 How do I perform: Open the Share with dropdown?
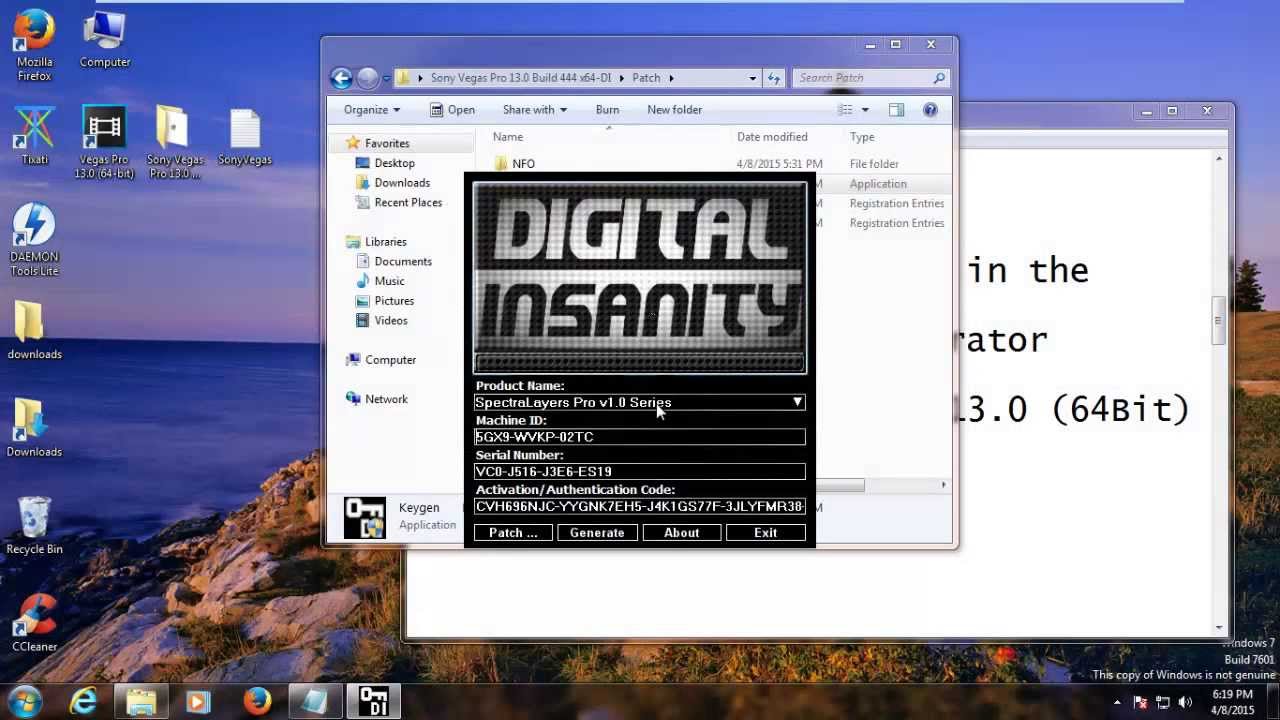[x=535, y=110]
